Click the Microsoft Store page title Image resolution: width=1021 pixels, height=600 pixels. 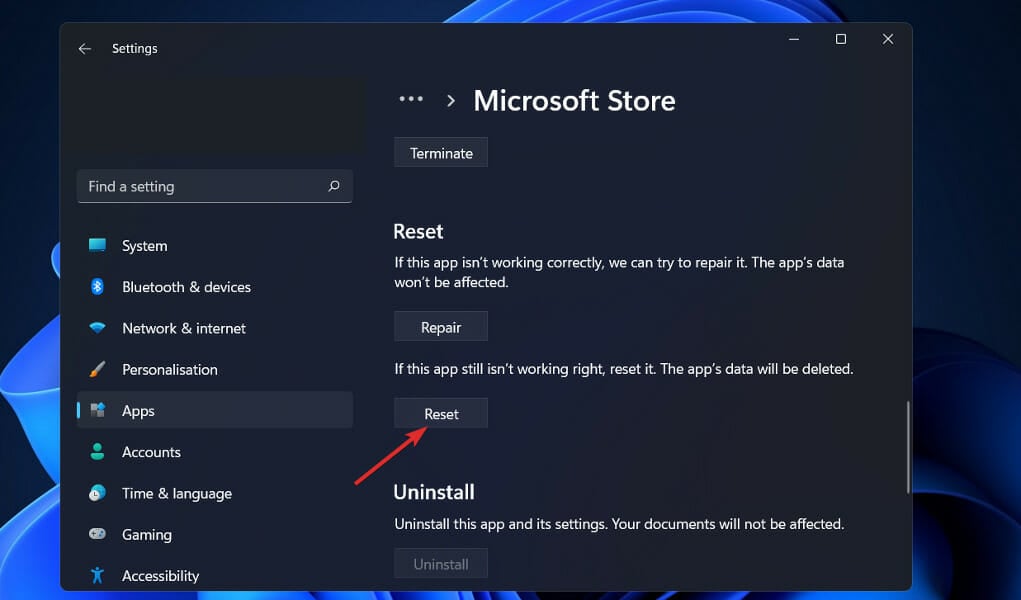click(574, 100)
